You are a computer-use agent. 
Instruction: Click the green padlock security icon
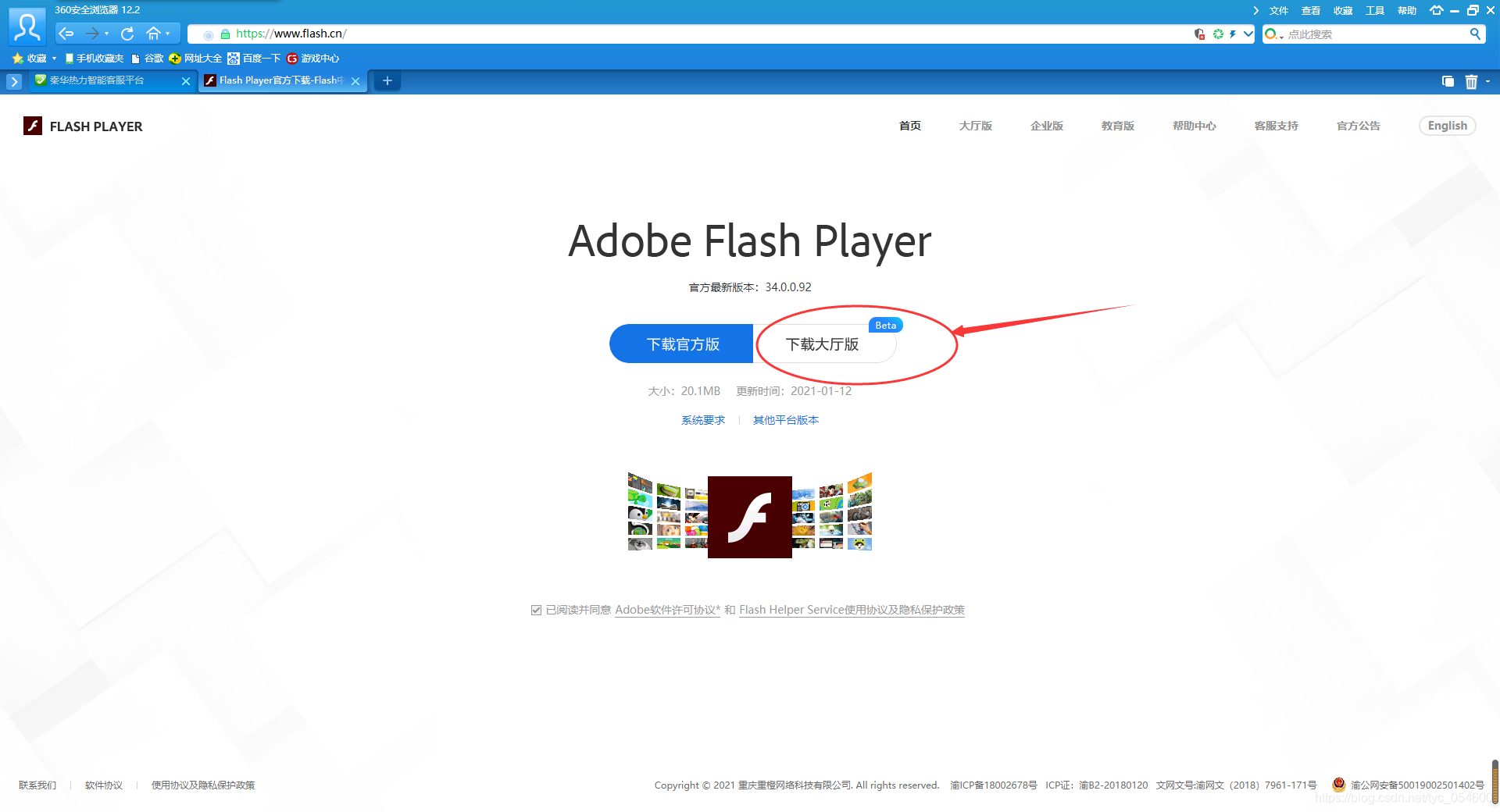coord(225,34)
